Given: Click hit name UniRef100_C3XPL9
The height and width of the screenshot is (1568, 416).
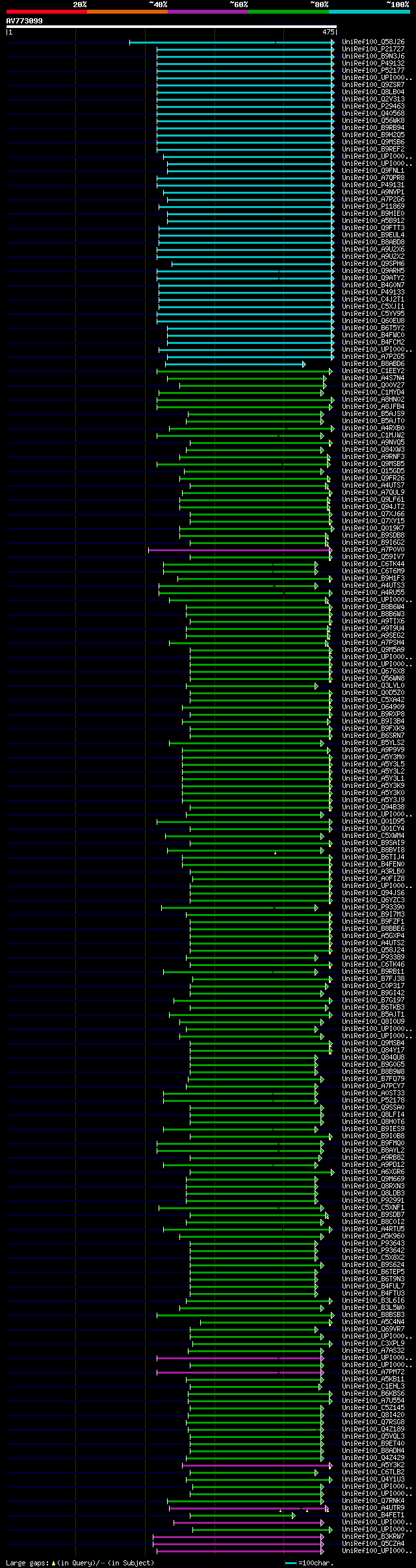Looking at the screenshot, I should tap(373, 1344).
